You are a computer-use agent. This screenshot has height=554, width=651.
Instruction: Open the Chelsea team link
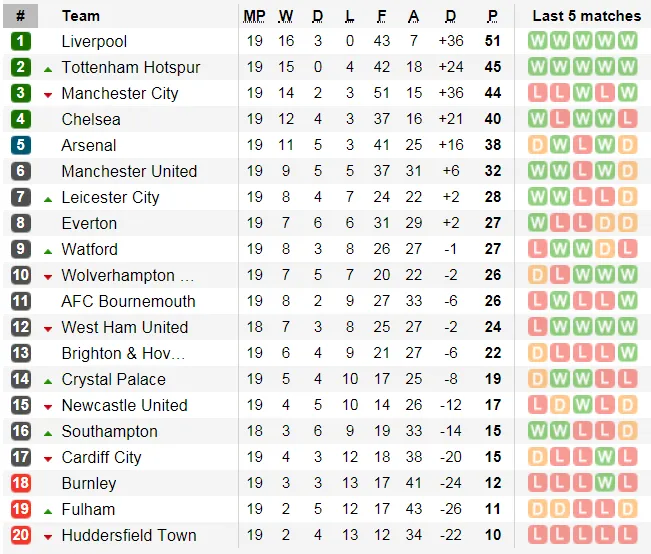click(x=91, y=119)
